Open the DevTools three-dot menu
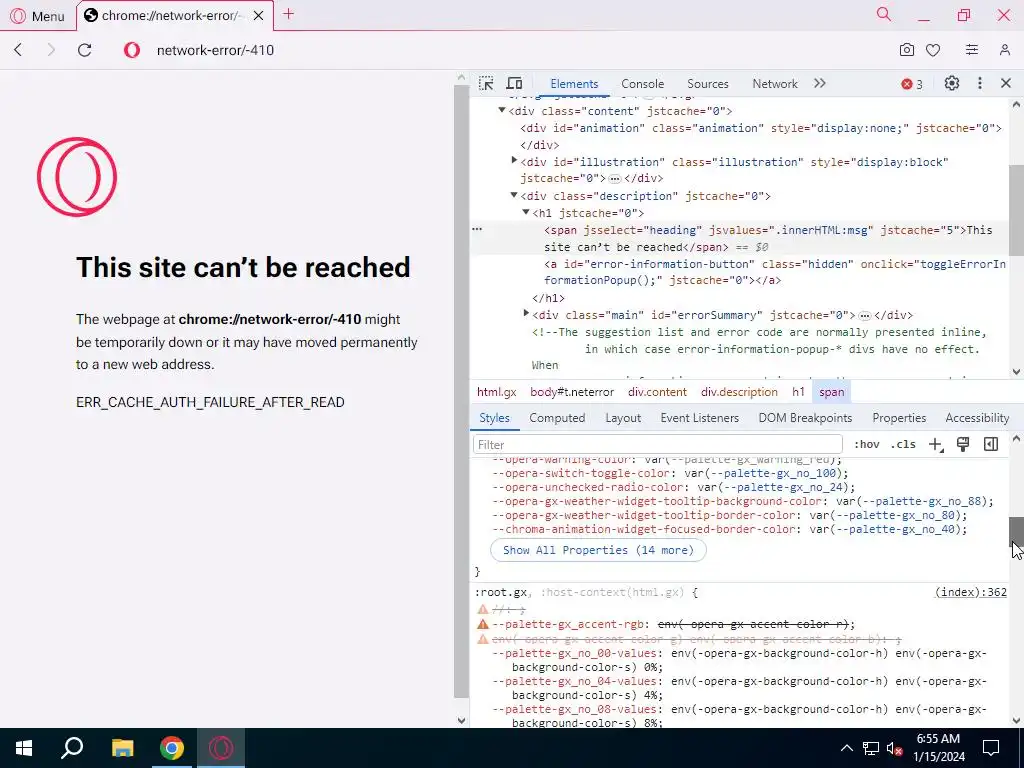Screen dimensions: 1024x768 (980, 83)
